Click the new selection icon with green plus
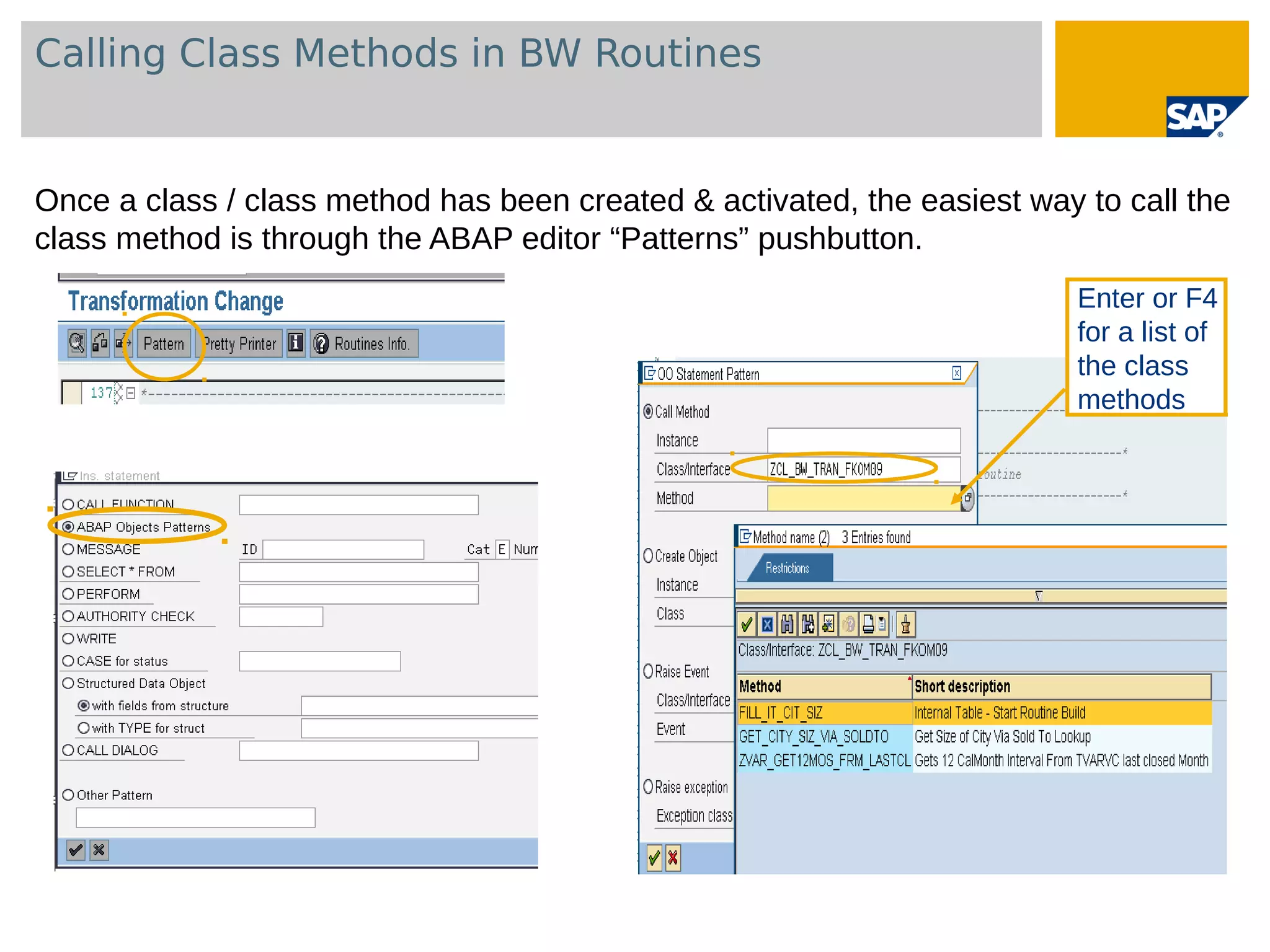 pos(828,624)
